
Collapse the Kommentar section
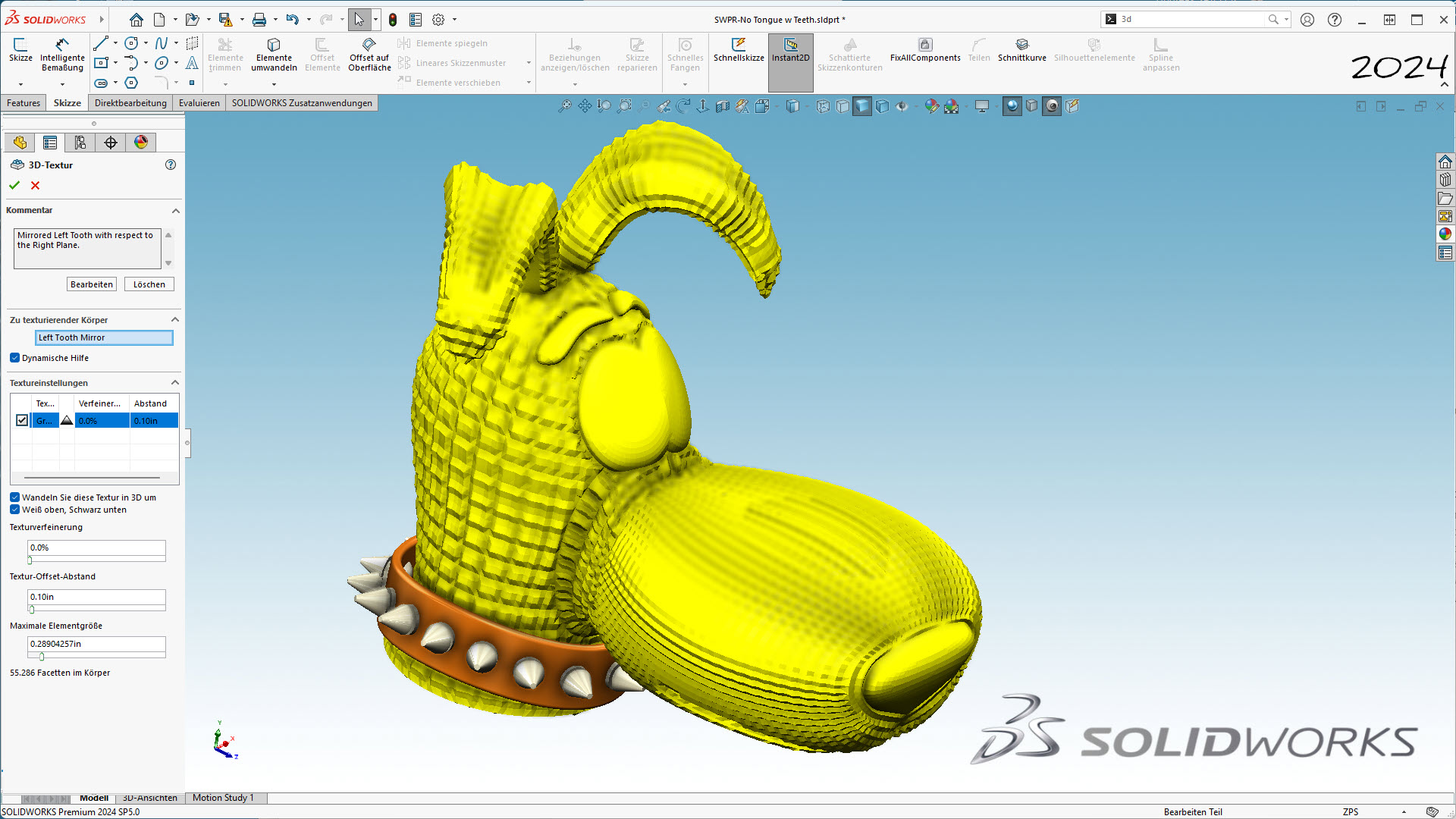coord(175,211)
